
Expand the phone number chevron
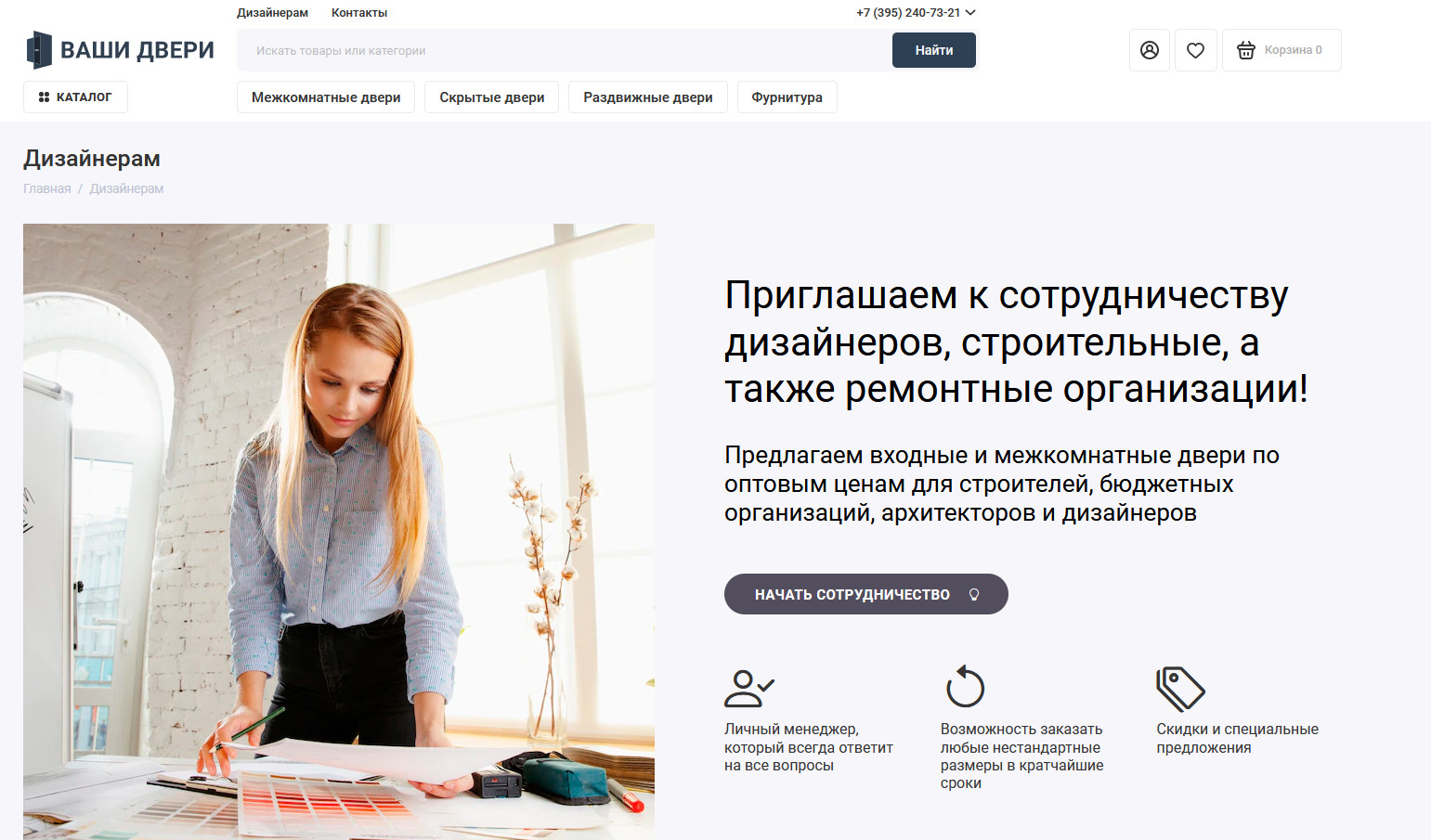pyautogui.click(x=970, y=13)
